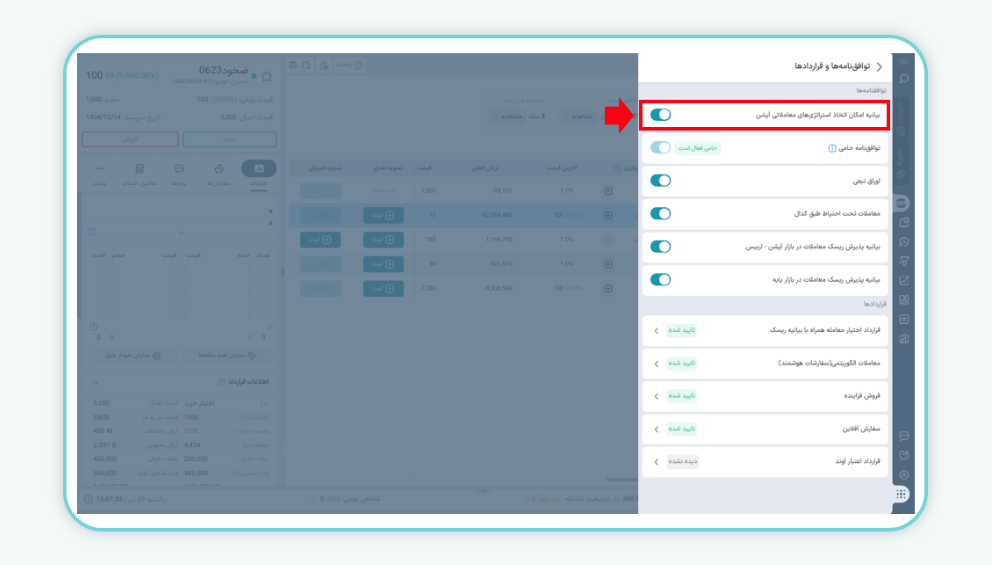Screen dimensions: 992x565
Task: Click the filter funnel icon in sidebar
Action: coord(904,261)
